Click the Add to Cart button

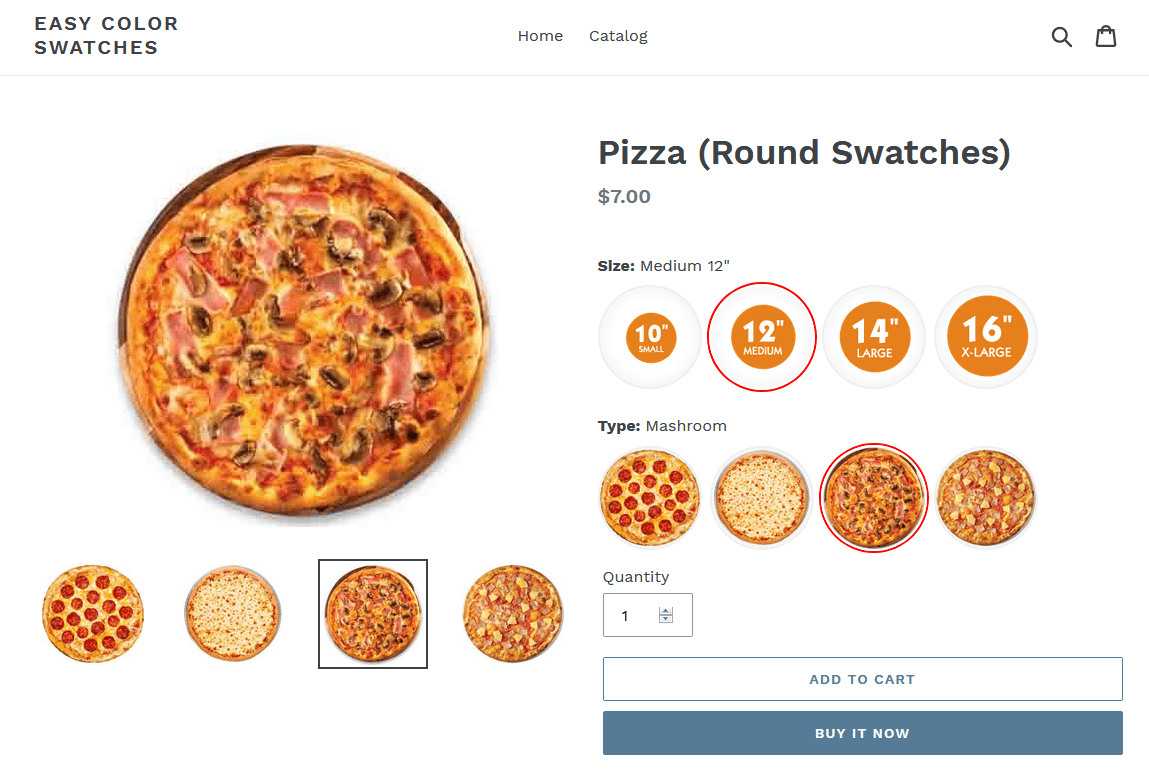862,679
